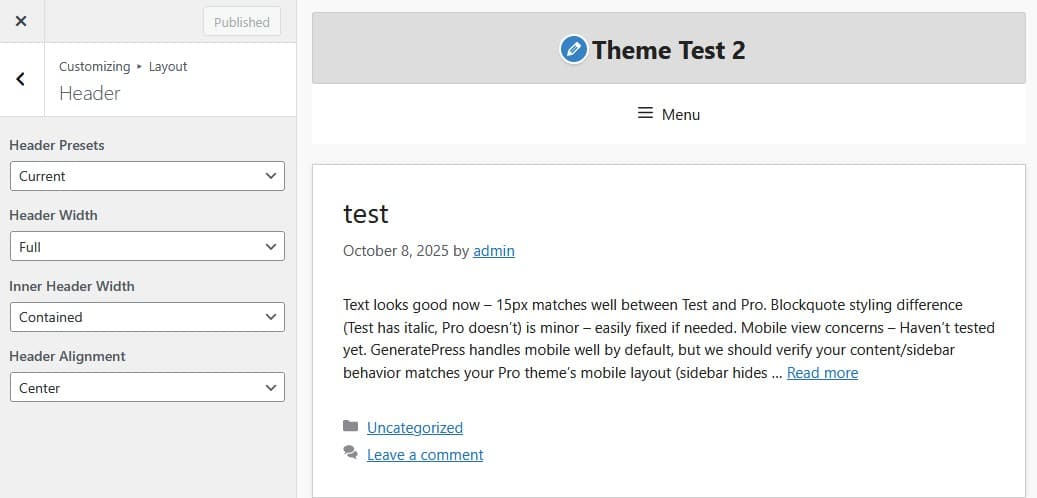Screen dimensions: 1037x498
Task: Open the post titled test
Action: [366, 213]
